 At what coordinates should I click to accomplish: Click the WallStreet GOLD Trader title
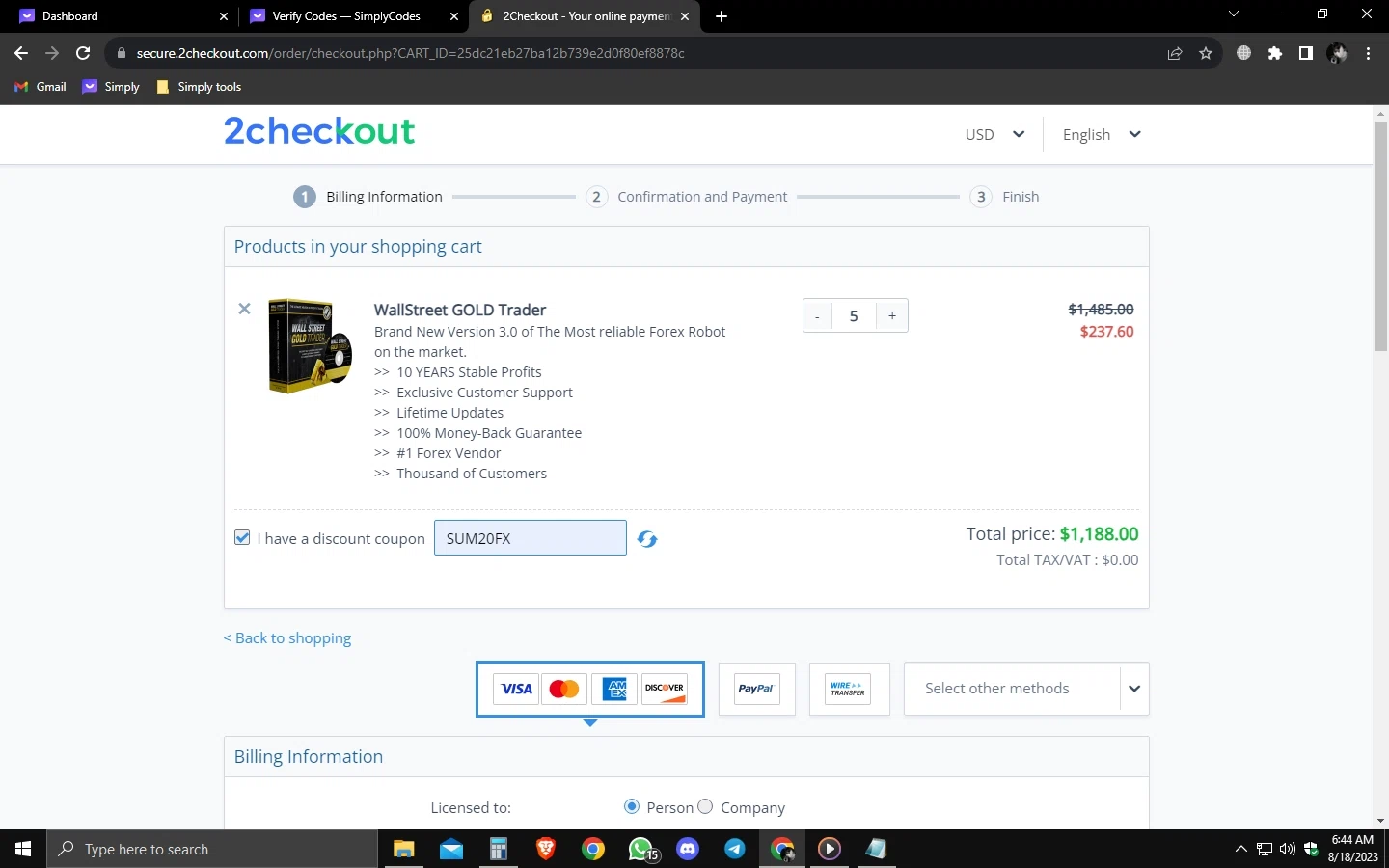pos(460,310)
